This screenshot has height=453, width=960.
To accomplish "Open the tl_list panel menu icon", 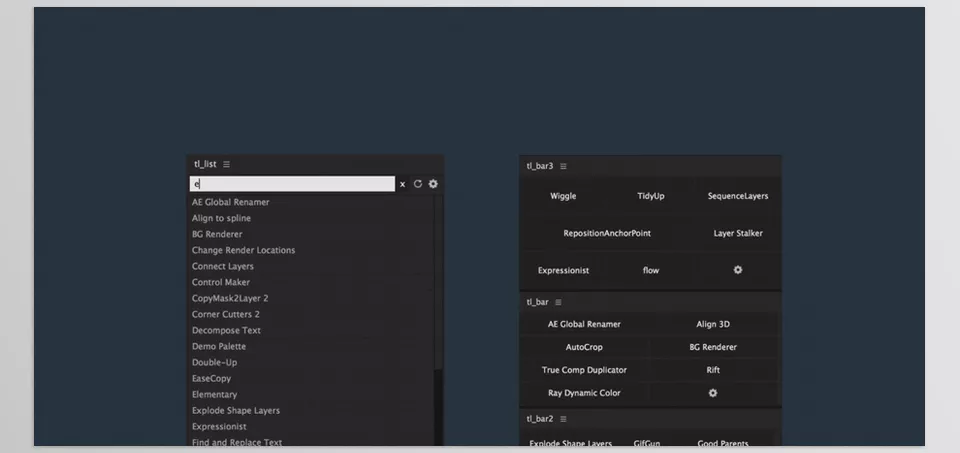I will [227, 164].
